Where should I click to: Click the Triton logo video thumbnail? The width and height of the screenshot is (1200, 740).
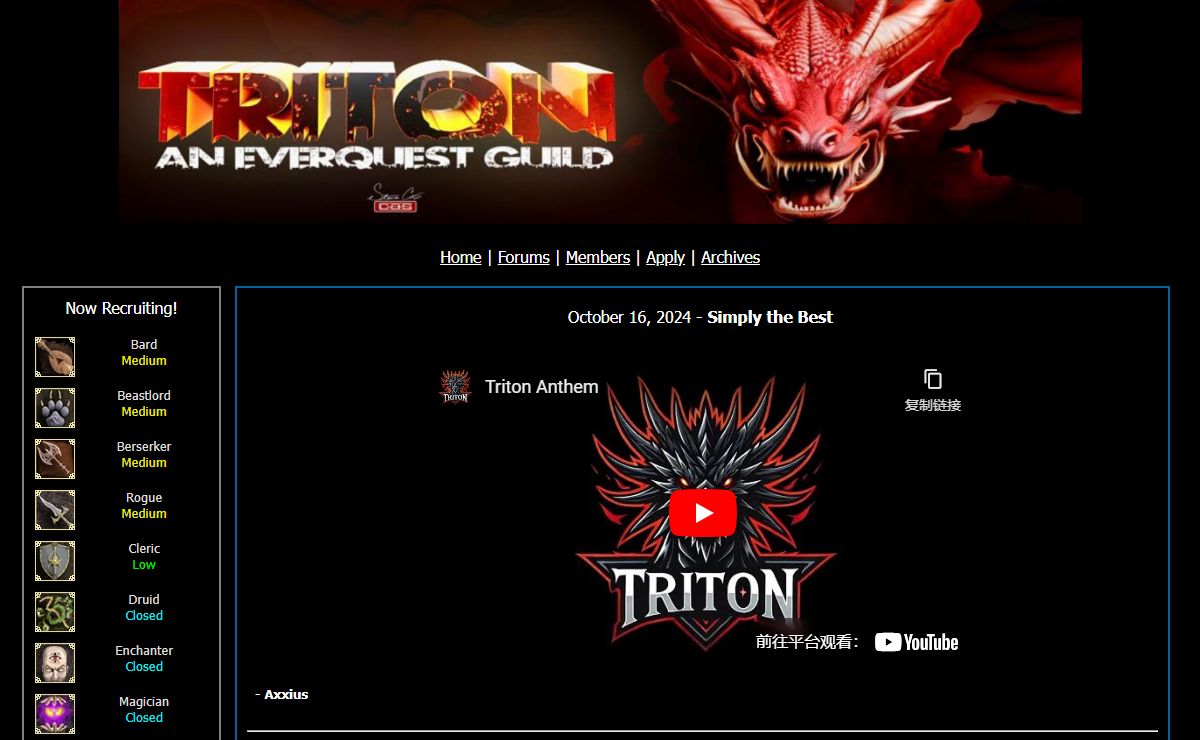point(705,513)
